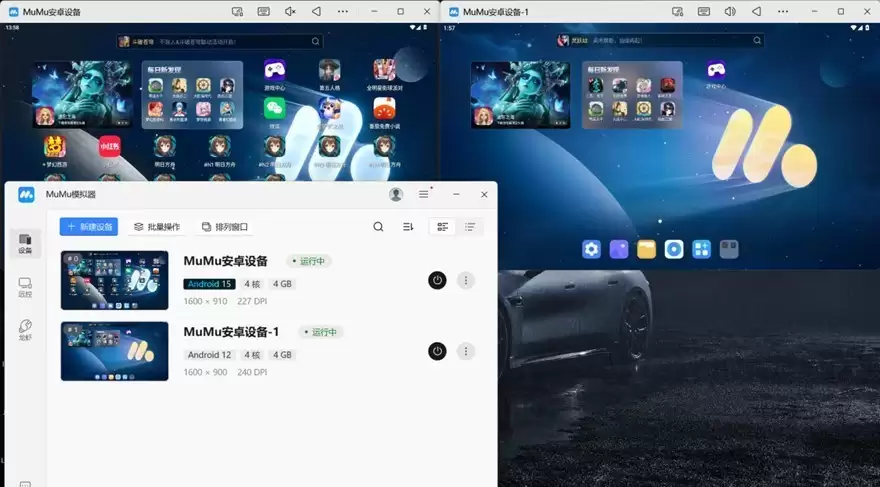The height and width of the screenshot is (487, 880).
Task: Click device name MuMu安卓设备-1 in list
Action: coord(231,332)
